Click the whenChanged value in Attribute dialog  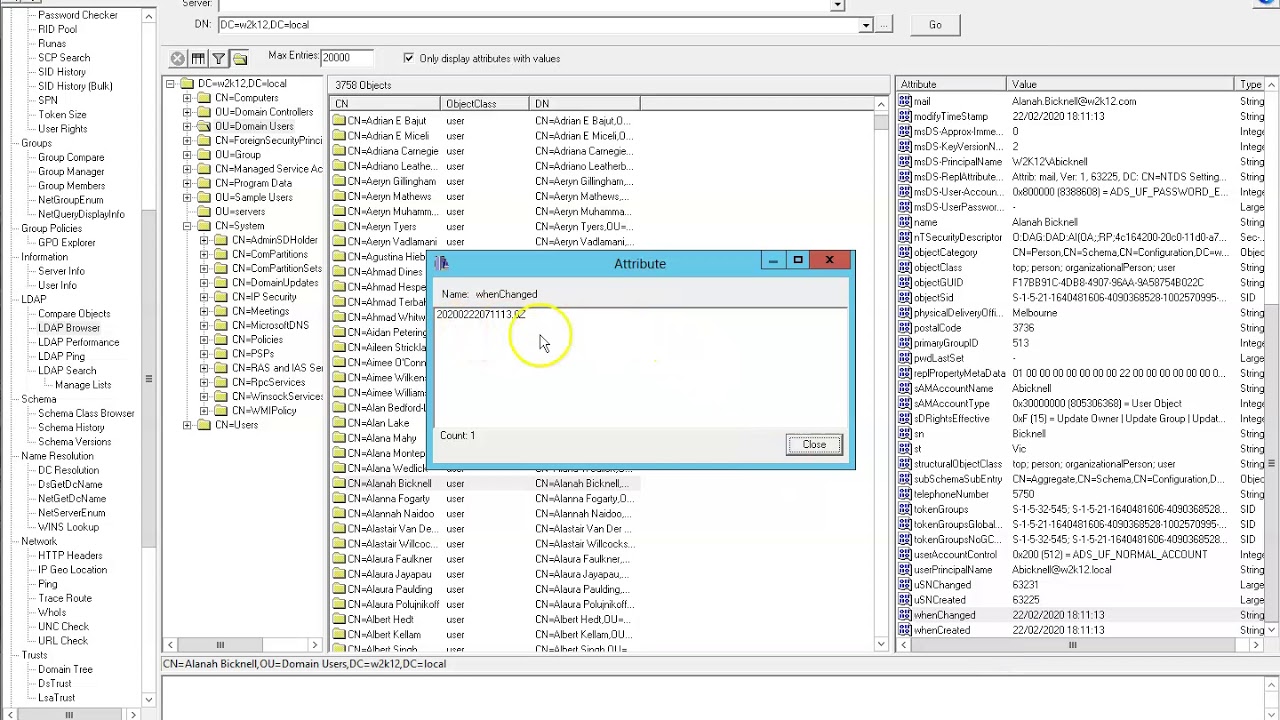[481, 314]
